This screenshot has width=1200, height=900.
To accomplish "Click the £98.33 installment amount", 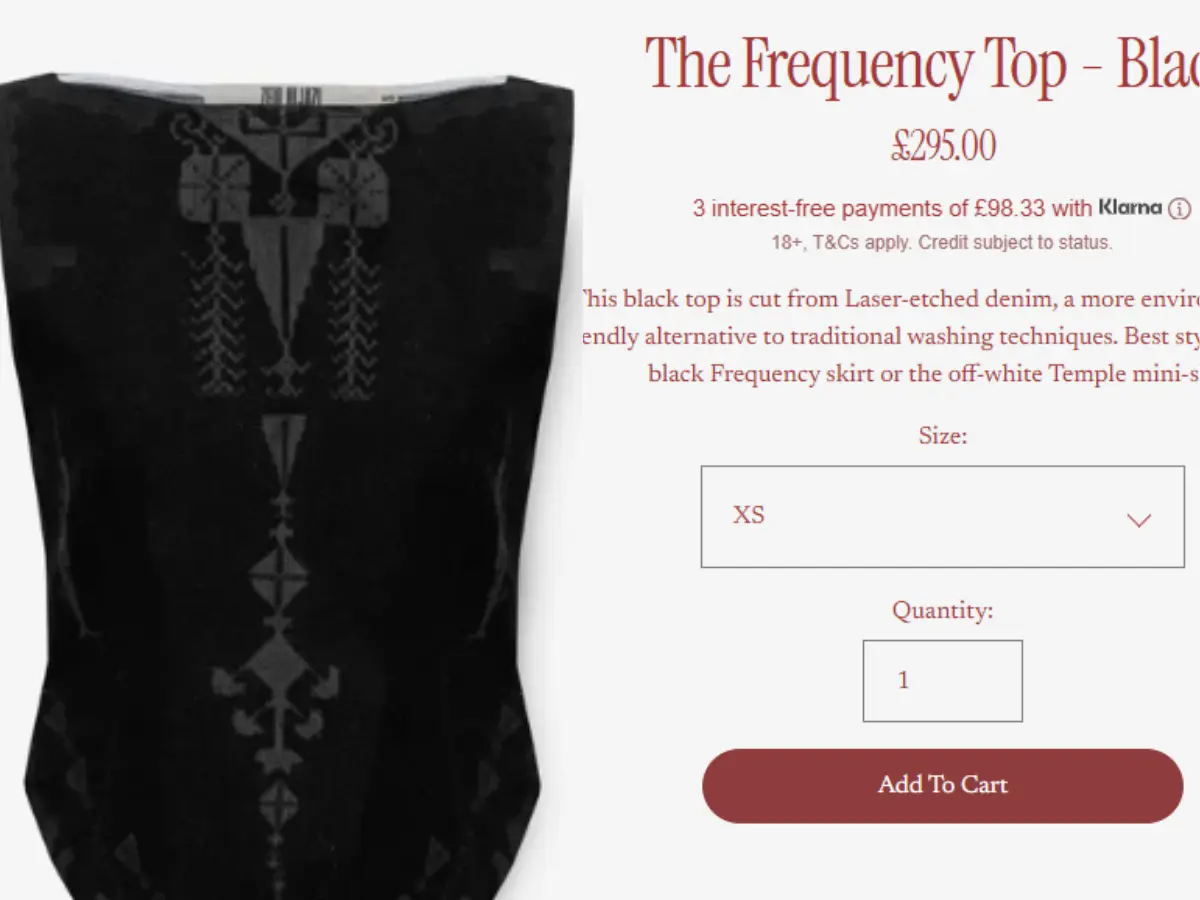I will 1009,208.
